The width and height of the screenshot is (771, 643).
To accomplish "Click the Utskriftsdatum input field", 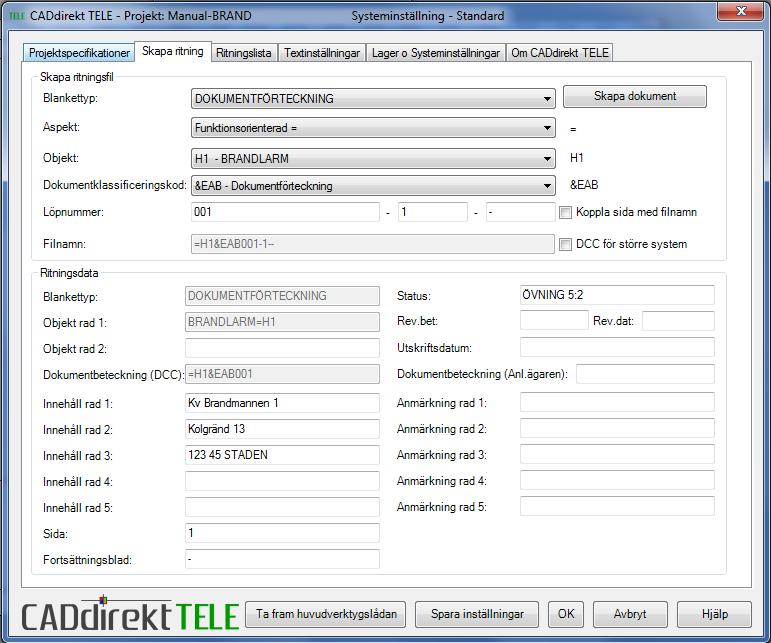I will (617, 347).
